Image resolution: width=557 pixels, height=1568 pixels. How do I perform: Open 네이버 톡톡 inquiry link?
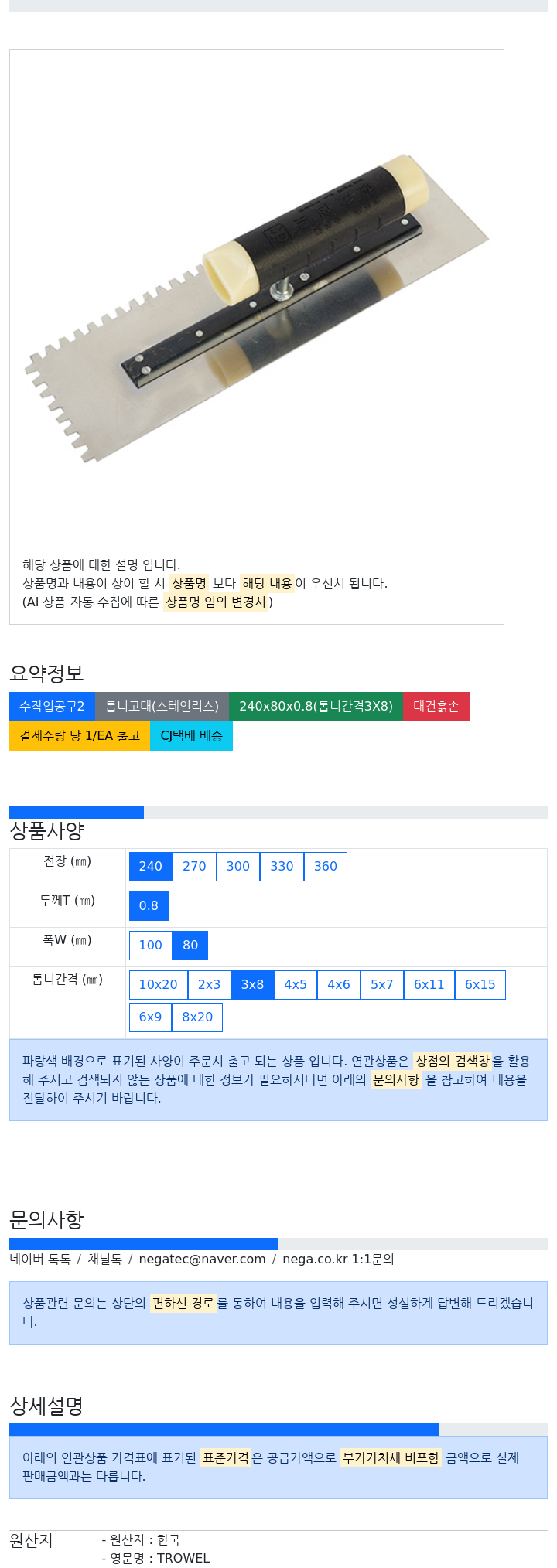click(40, 1260)
